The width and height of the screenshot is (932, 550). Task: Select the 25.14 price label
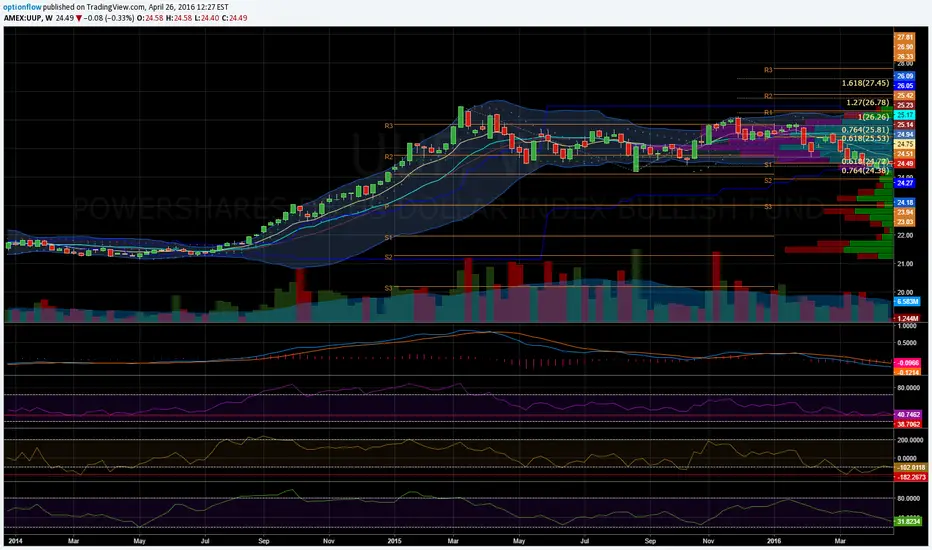pyautogui.click(x=905, y=125)
